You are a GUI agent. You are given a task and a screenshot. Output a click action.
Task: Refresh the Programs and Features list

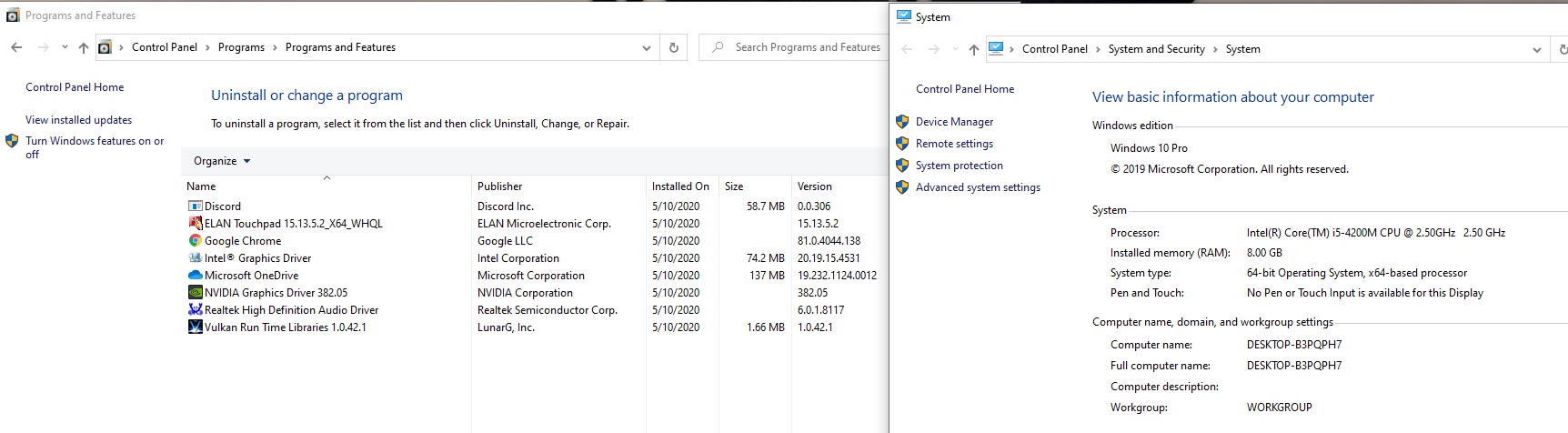pos(674,47)
